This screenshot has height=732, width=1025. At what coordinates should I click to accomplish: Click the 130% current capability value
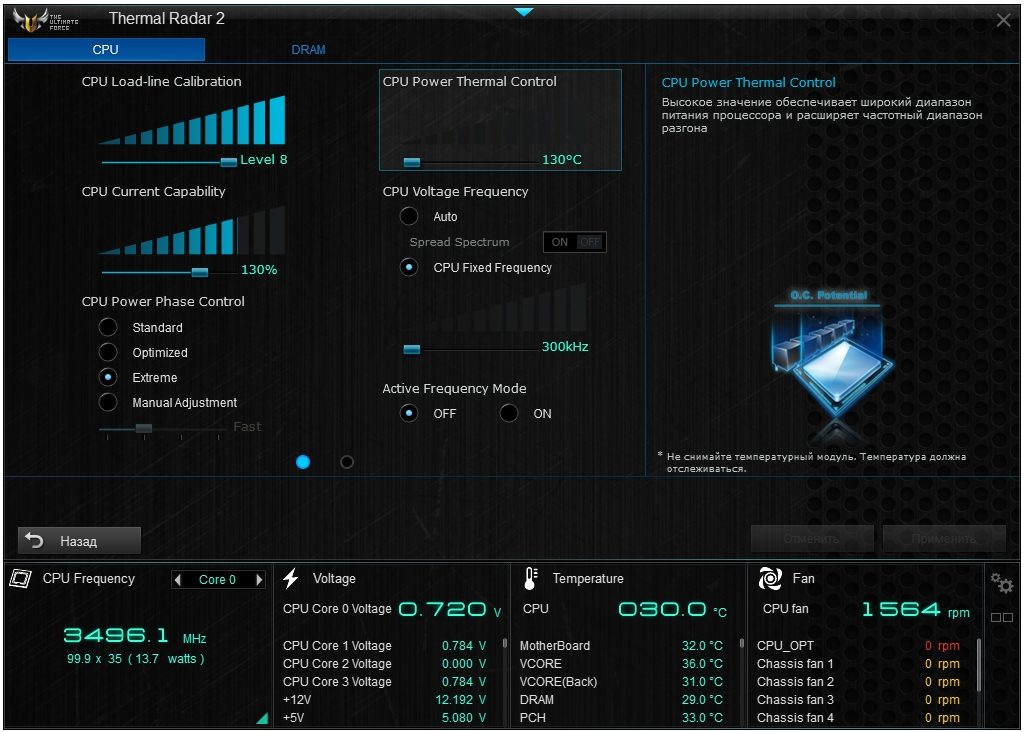point(260,269)
